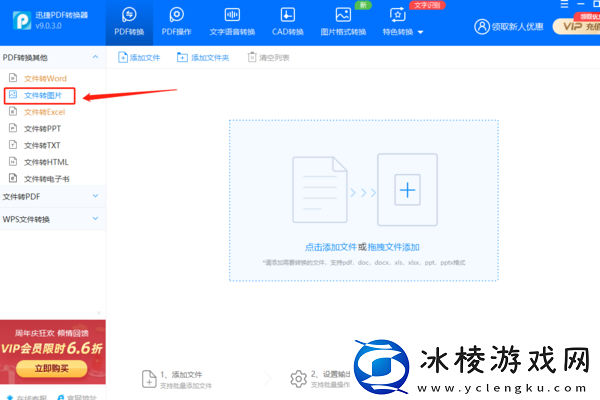Click the 添加文件夹 toolbar button
This screenshot has height=400, width=600.
203,57
